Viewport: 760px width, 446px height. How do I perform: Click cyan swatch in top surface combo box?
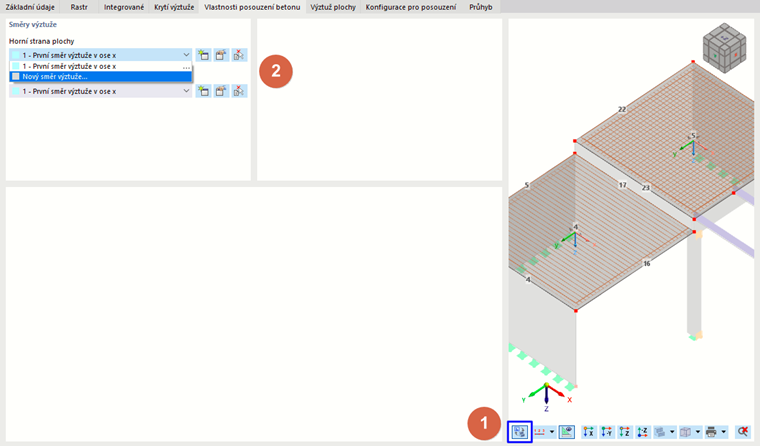click(16, 55)
